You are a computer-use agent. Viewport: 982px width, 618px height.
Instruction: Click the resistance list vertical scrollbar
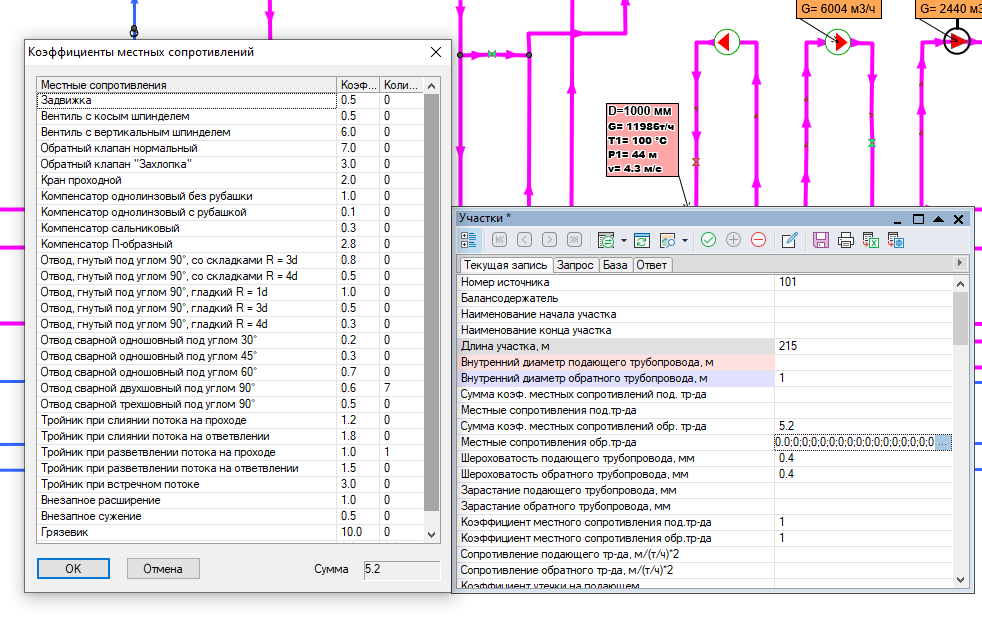[432, 300]
